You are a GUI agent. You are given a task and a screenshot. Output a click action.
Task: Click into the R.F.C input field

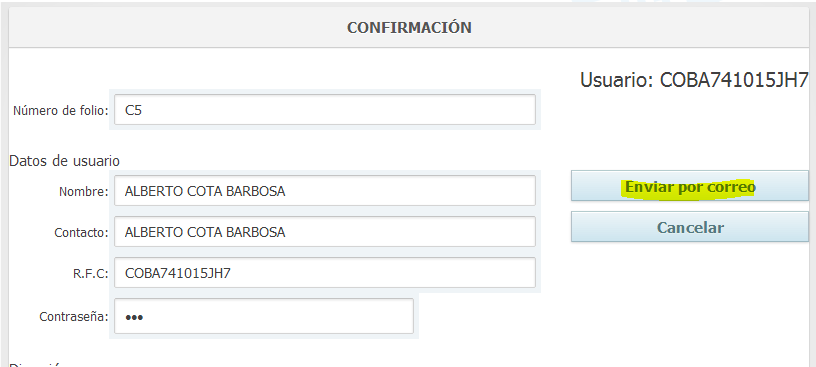point(325,273)
